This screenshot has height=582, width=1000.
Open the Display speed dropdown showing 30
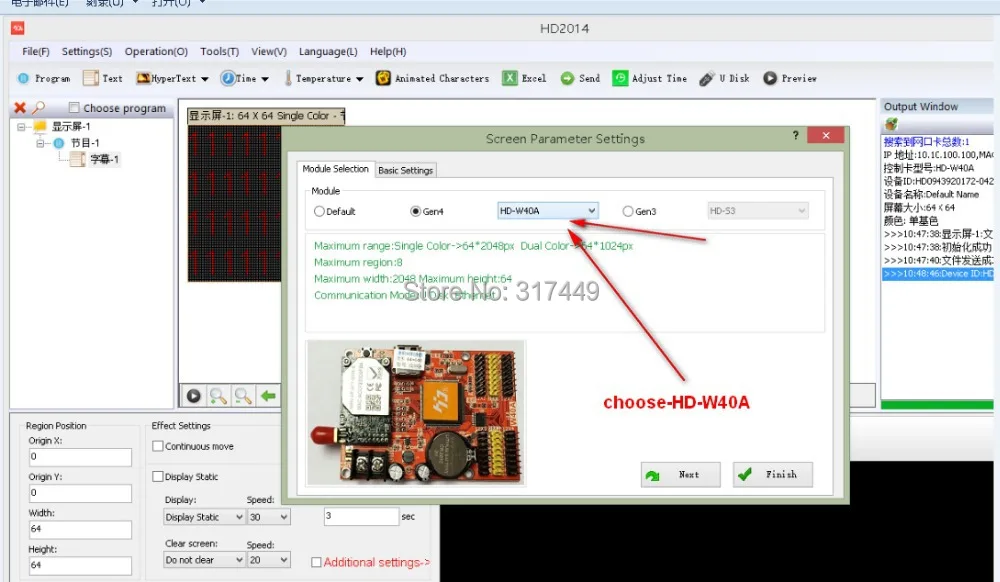pos(269,517)
